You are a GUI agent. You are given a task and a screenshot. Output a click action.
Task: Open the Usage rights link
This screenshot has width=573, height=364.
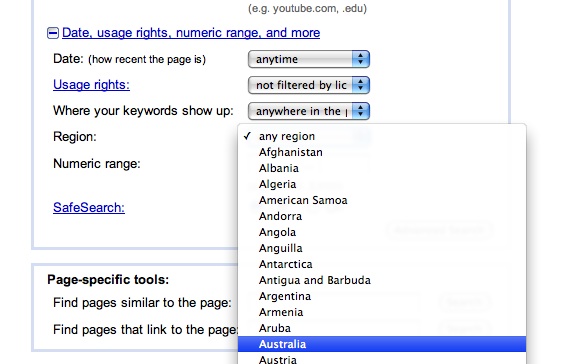91,85
